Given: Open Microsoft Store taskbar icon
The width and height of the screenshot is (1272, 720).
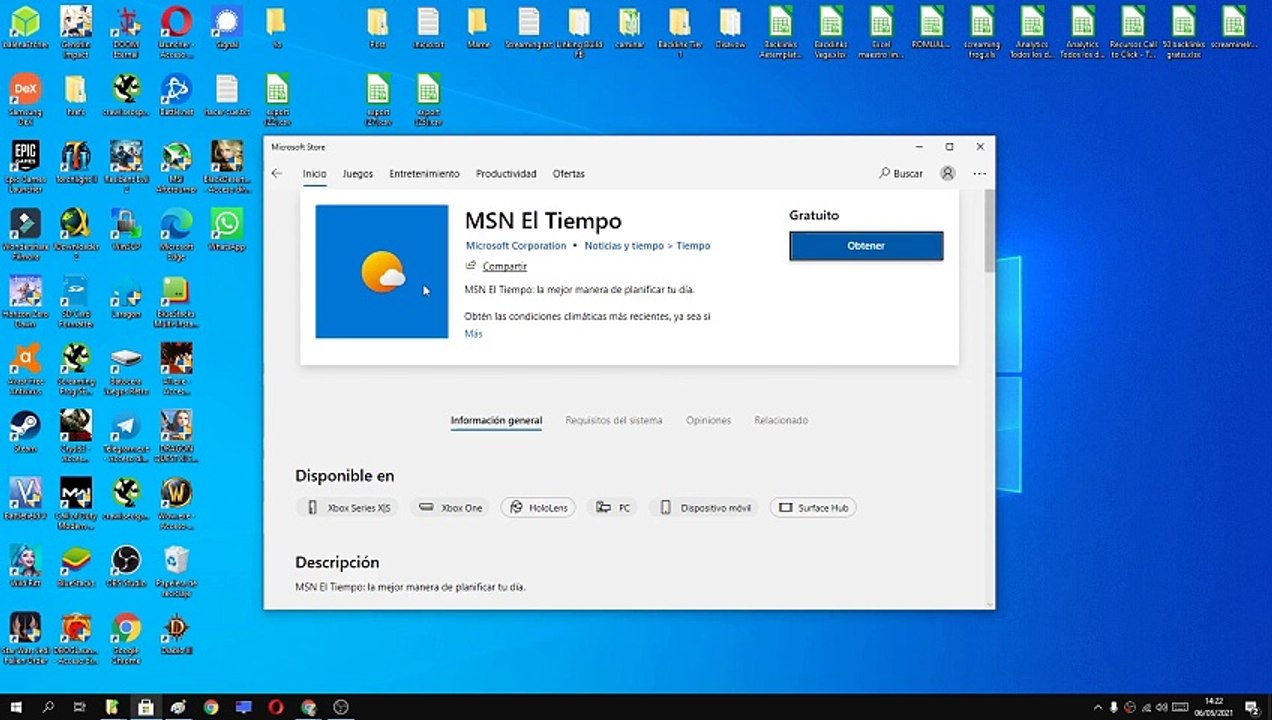Looking at the screenshot, I should coord(146,707).
